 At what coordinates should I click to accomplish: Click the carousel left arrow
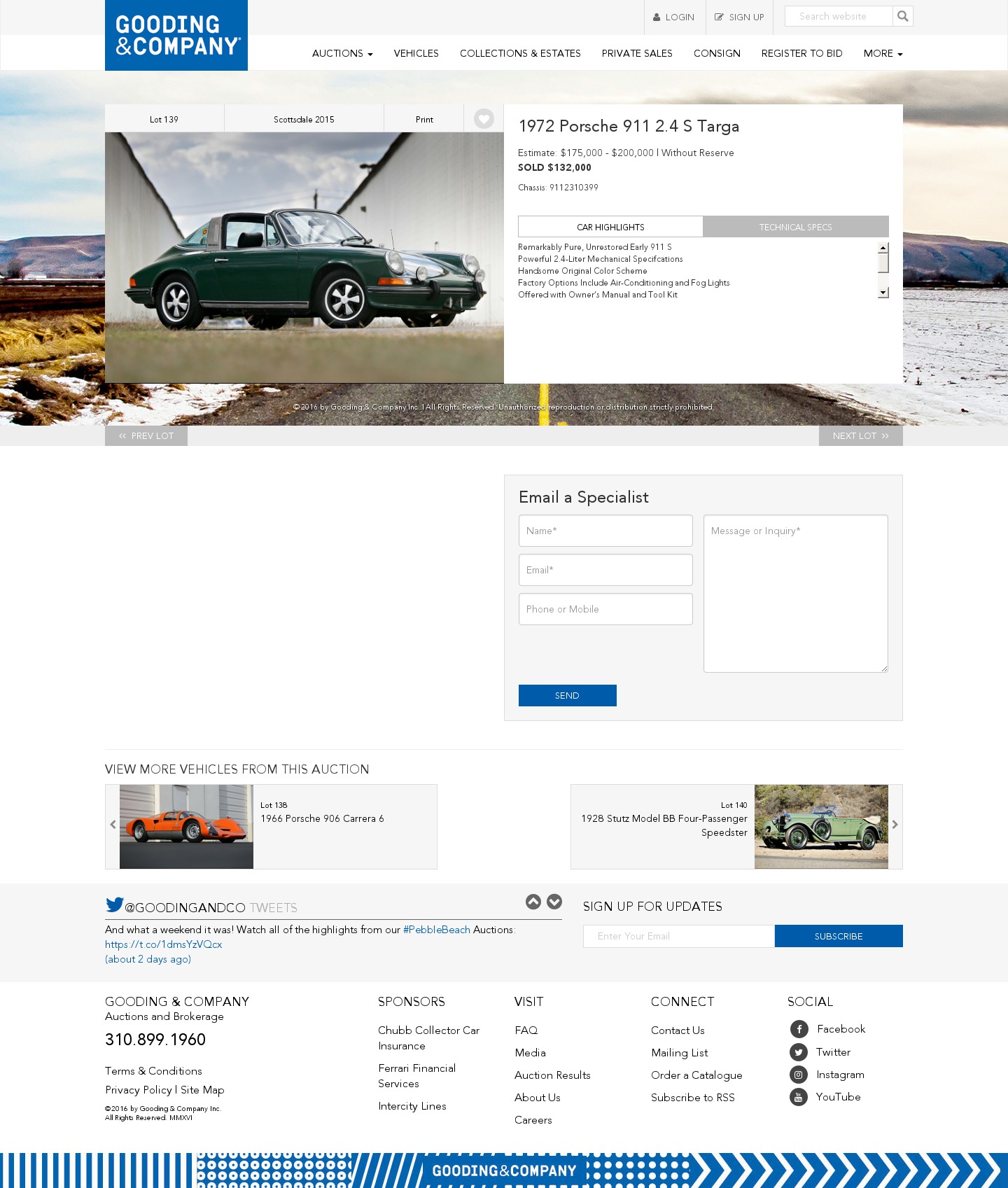pos(113,825)
